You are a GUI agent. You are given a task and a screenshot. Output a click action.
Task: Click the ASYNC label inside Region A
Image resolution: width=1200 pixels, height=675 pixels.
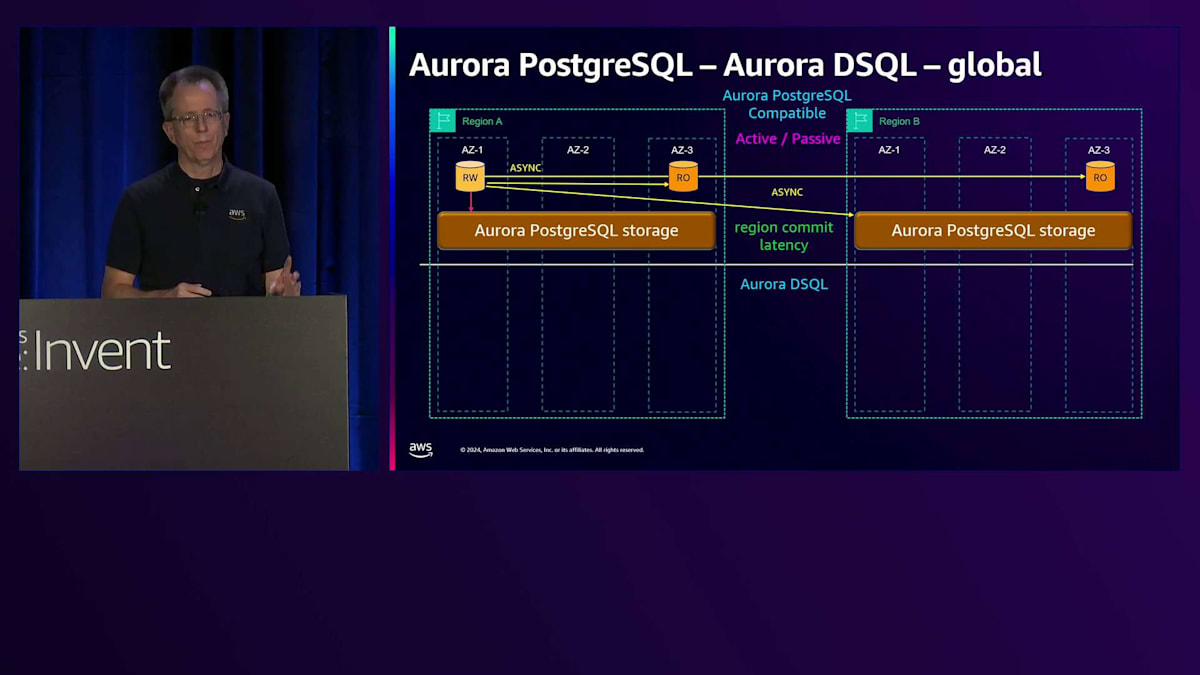point(525,168)
